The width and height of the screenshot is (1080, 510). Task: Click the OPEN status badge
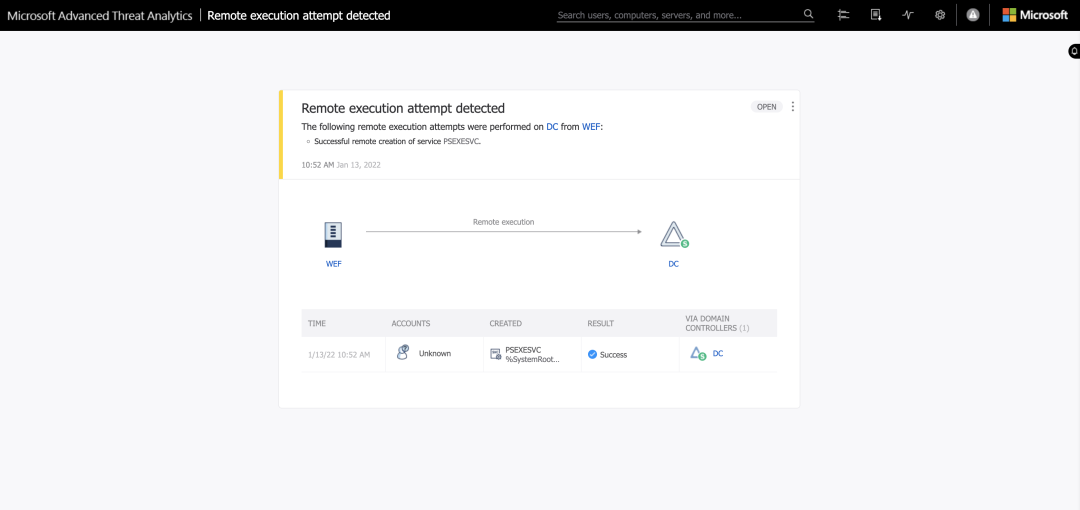(x=767, y=107)
